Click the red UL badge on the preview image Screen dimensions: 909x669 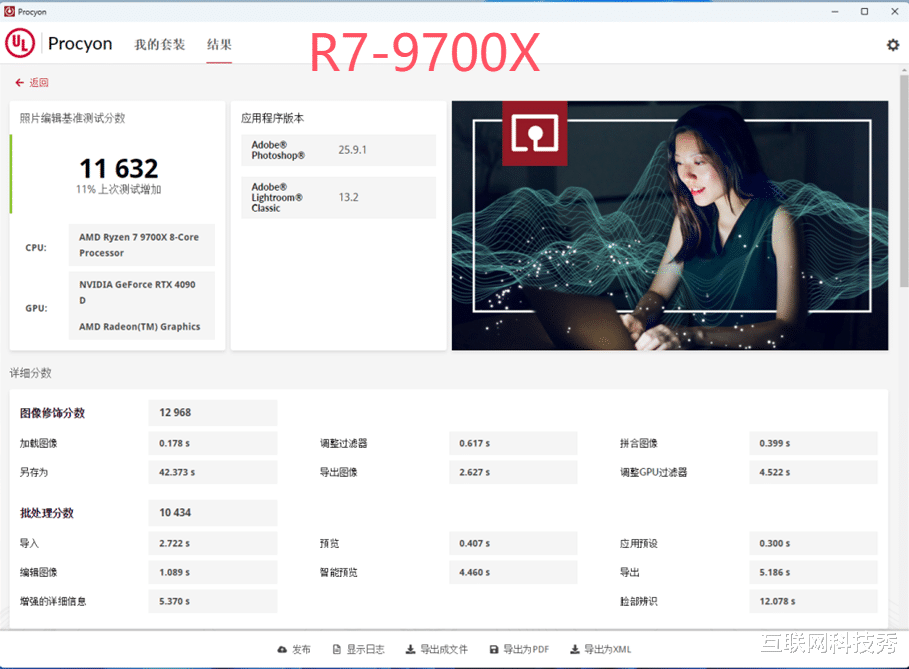click(535, 134)
